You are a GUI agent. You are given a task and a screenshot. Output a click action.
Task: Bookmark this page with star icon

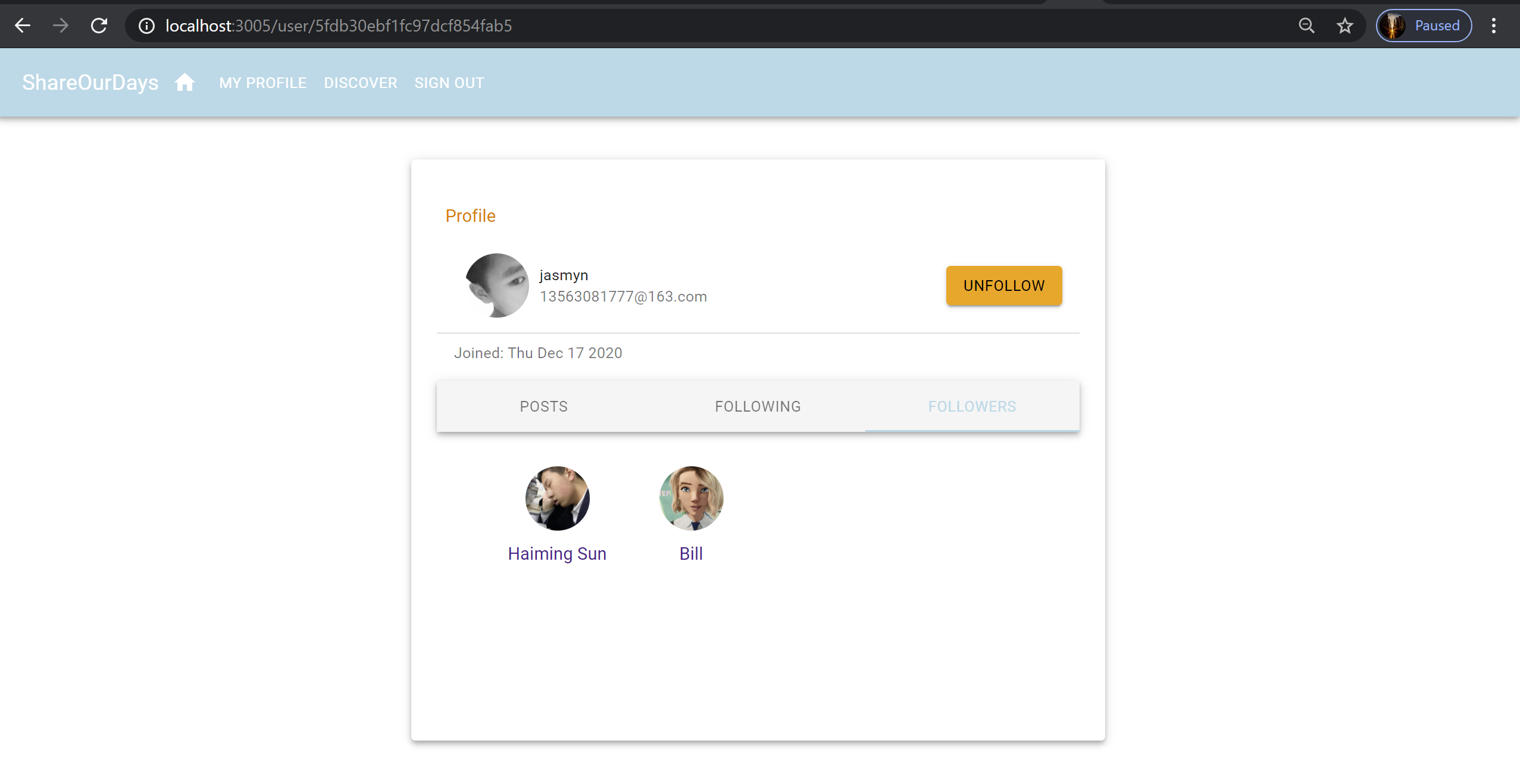(x=1344, y=26)
